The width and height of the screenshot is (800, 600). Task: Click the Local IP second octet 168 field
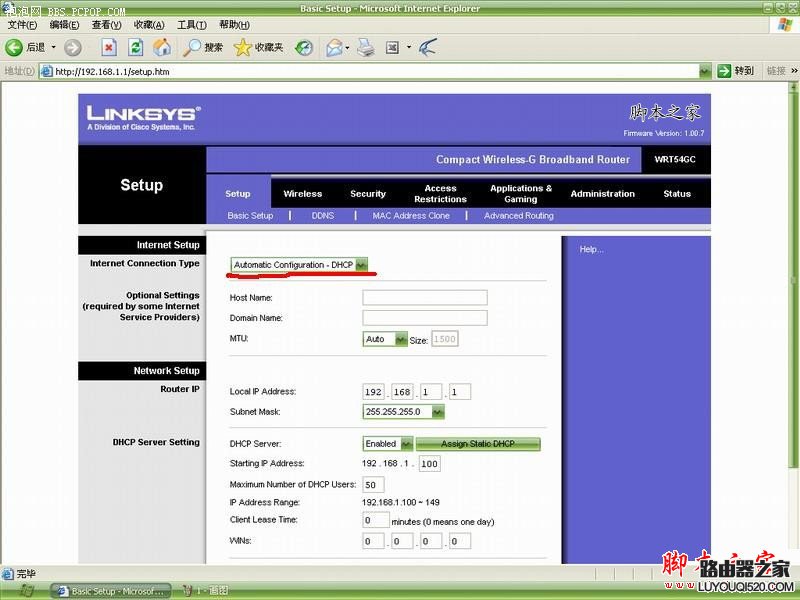tap(402, 392)
